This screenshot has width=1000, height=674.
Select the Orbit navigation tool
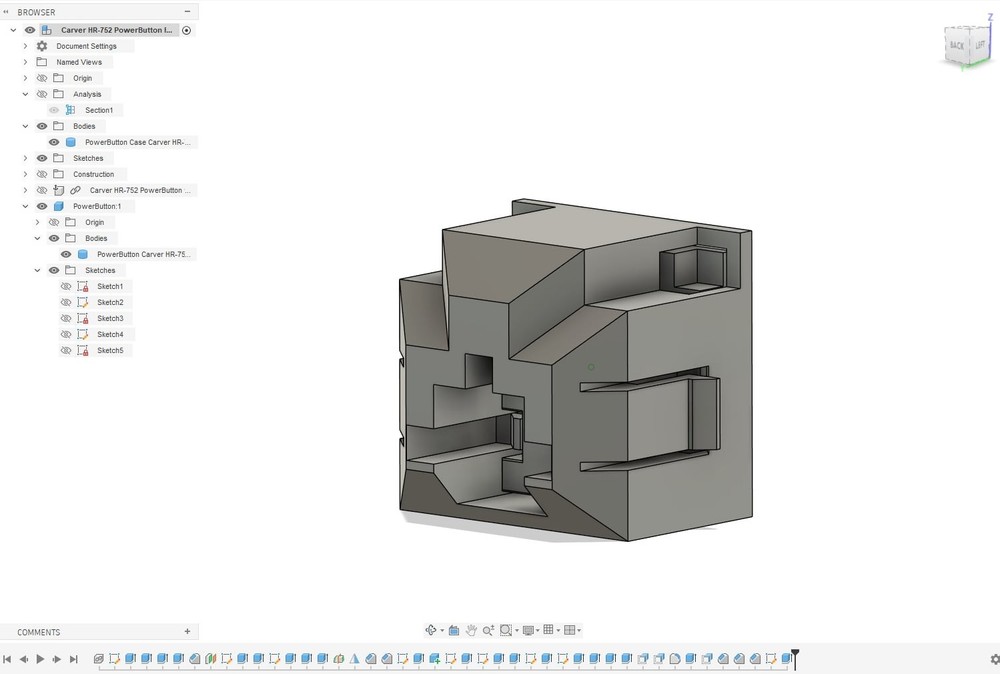click(x=431, y=630)
